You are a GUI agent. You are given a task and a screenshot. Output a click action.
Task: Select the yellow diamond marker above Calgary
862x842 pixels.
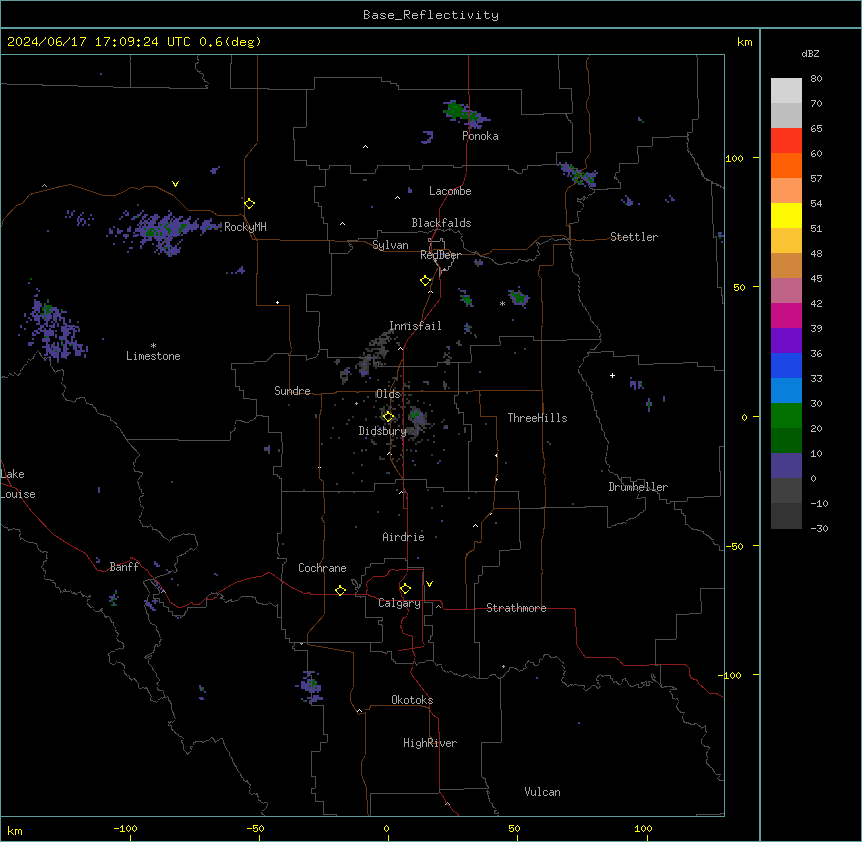[x=405, y=589]
